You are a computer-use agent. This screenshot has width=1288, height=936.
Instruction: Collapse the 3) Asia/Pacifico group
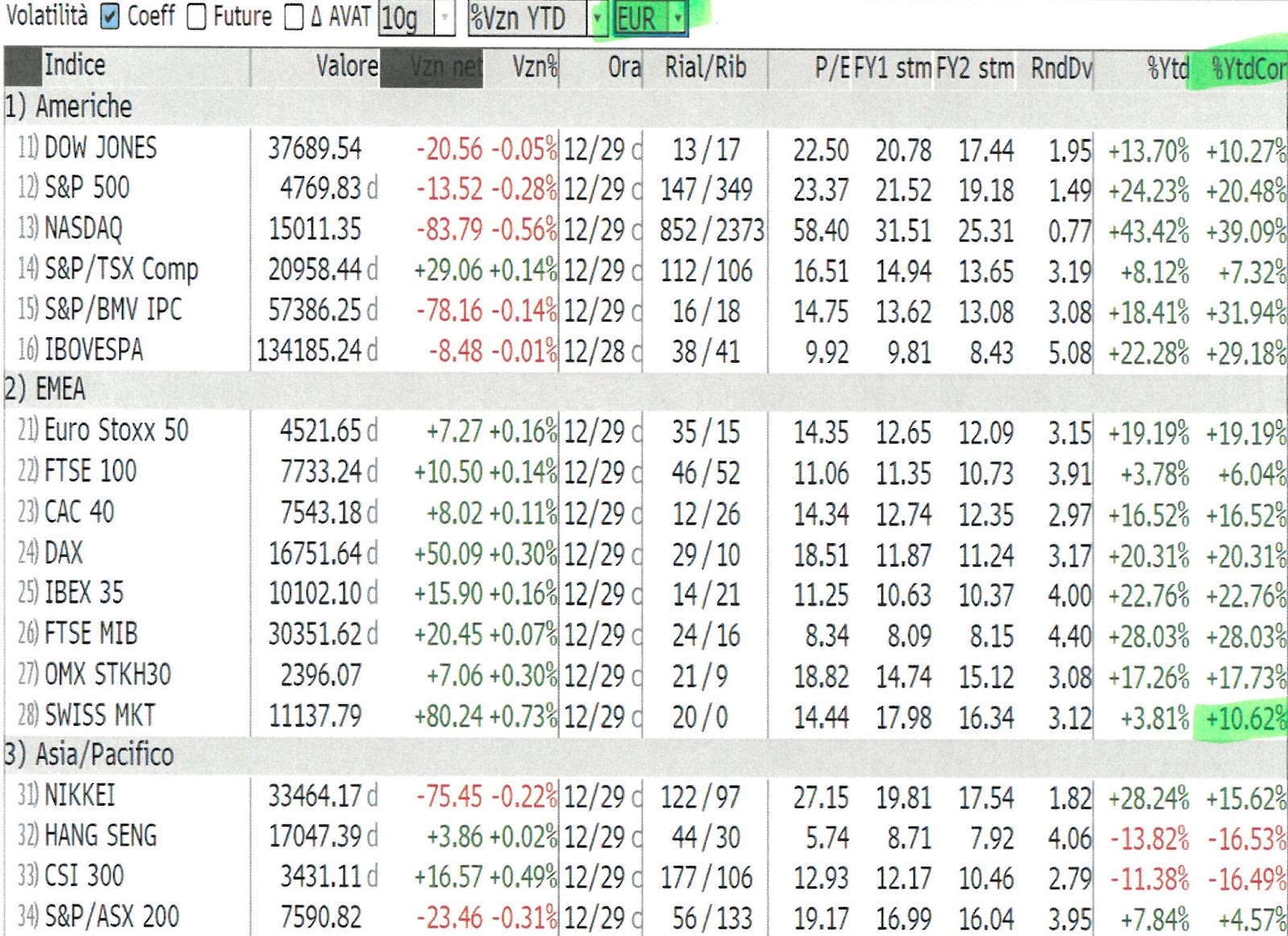pyautogui.click(x=89, y=754)
